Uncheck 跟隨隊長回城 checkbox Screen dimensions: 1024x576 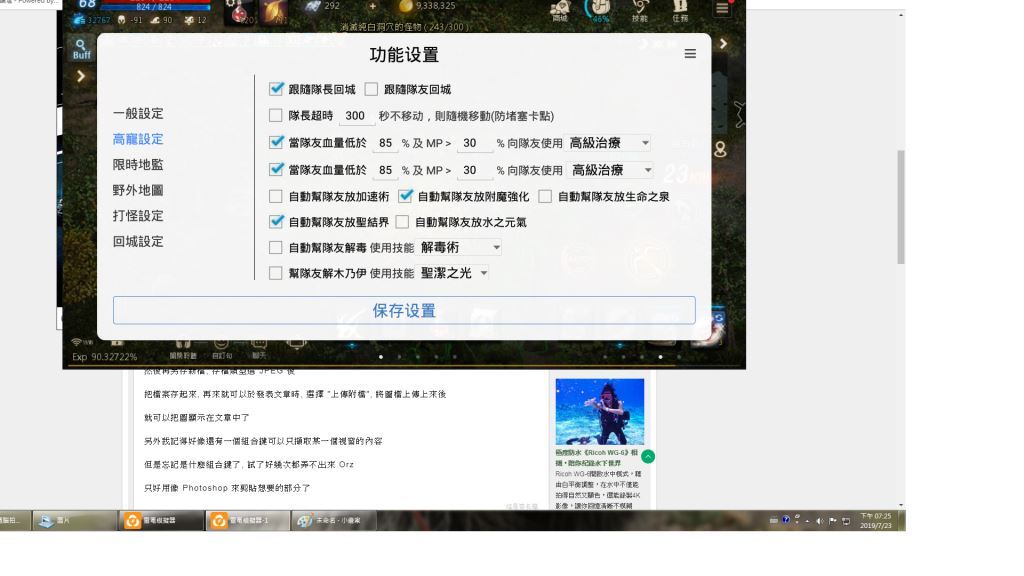[x=277, y=89]
